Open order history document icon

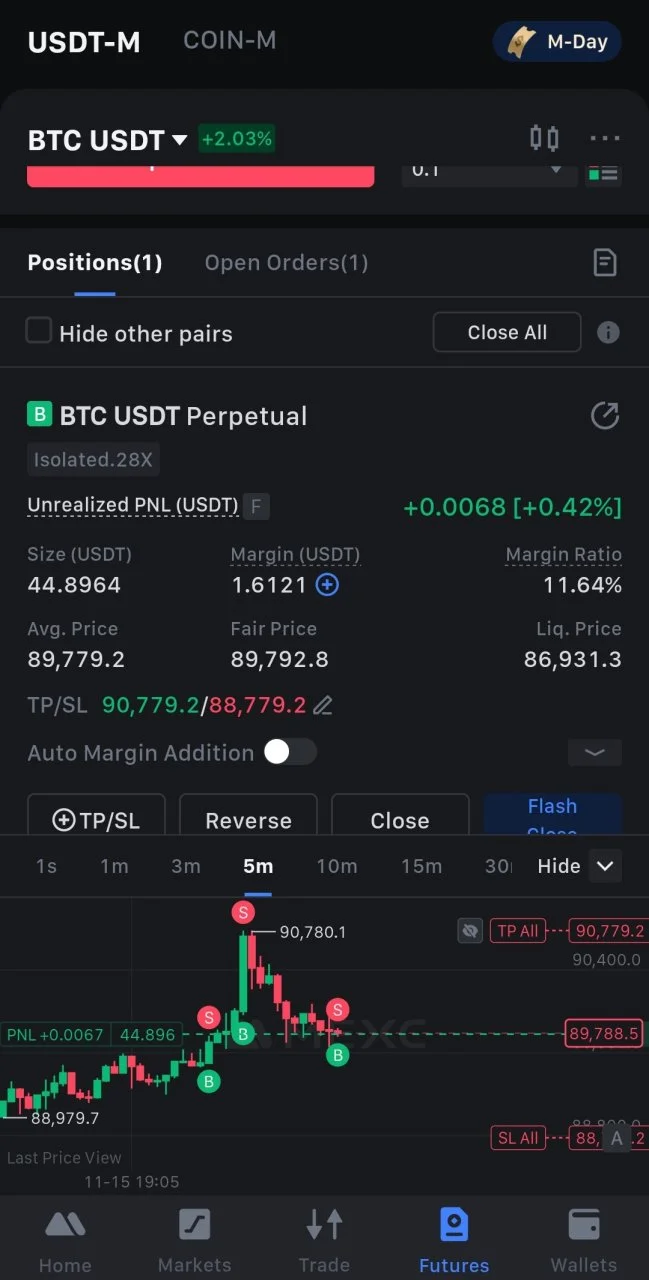(605, 263)
